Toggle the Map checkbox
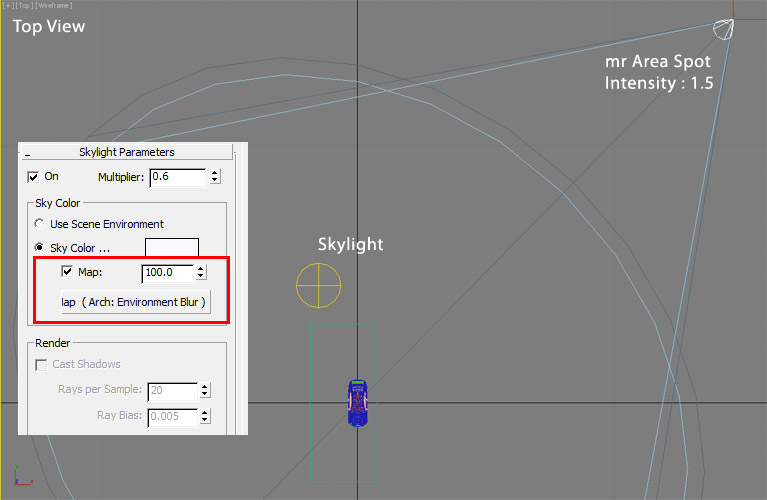This screenshot has width=767, height=500. tap(67, 271)
